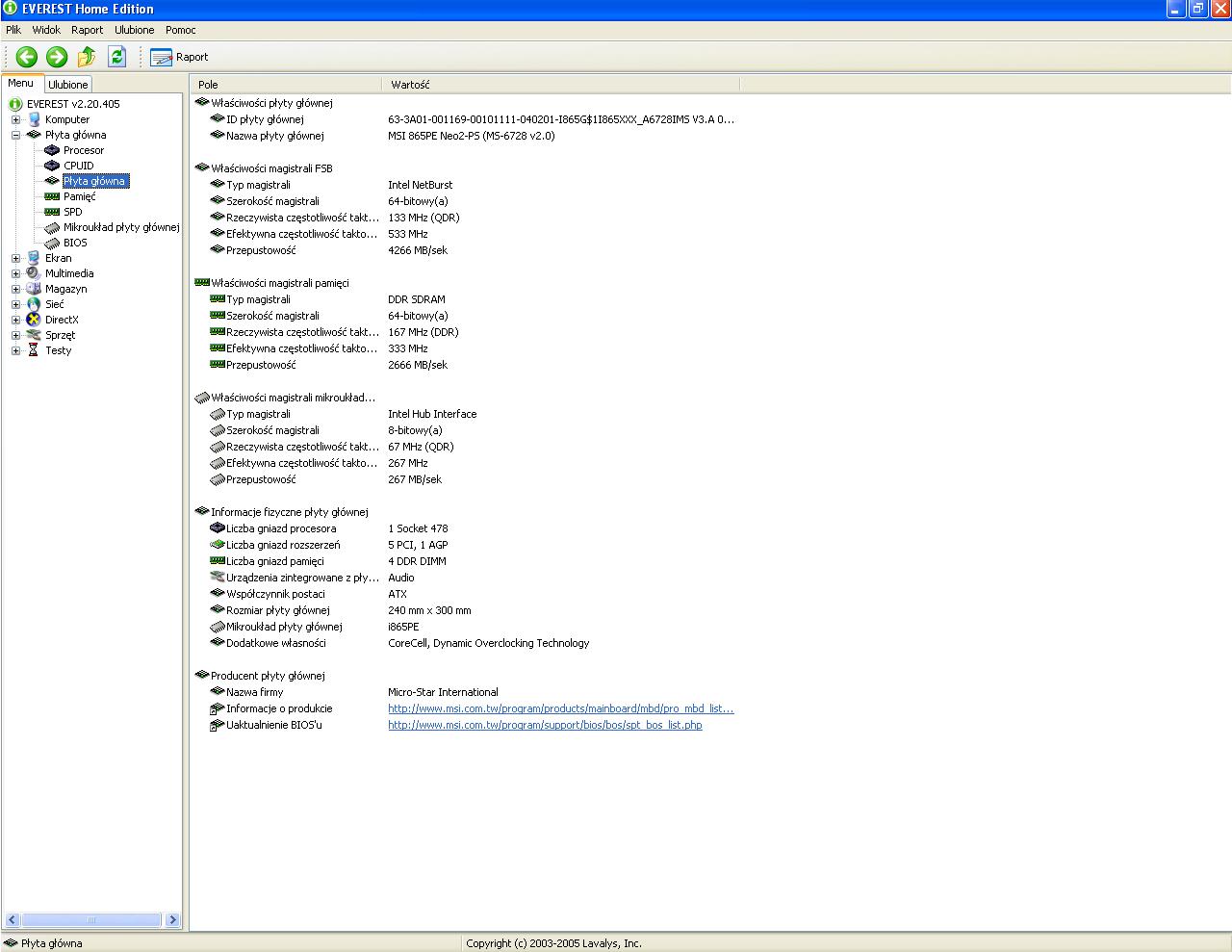Expand the Ekran tree node
This screenshot has width=1232, height=952.
(x=15, y=258)
